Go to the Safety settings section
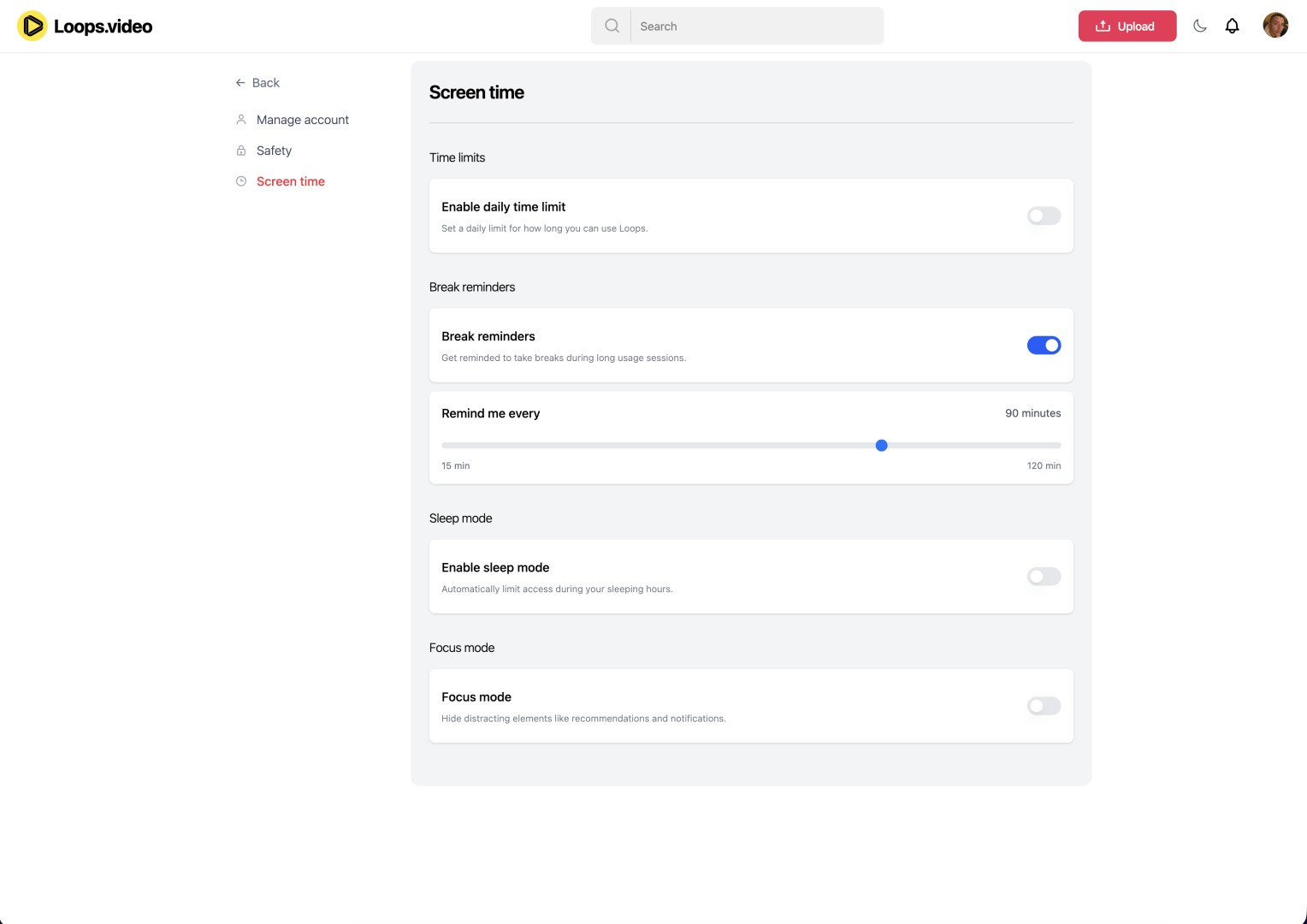Viewport: 1307px width, 924px height. point(274,151)
